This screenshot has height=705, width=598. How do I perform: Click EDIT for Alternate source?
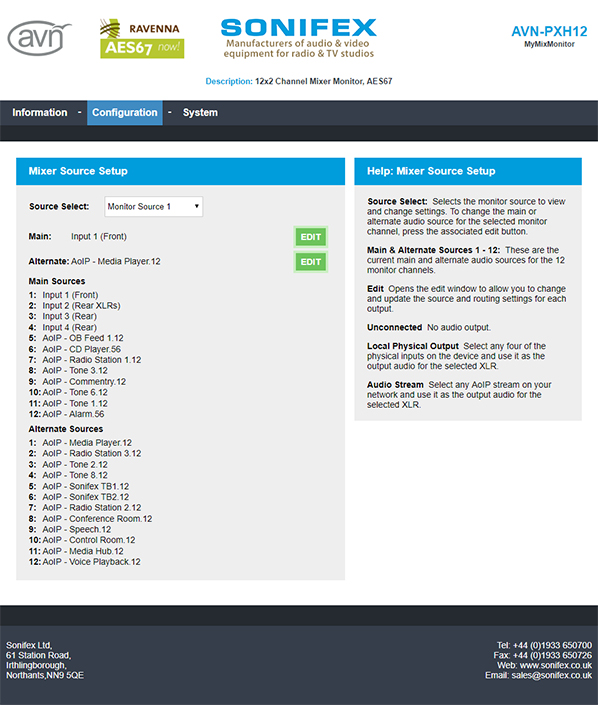pos(311,262)
